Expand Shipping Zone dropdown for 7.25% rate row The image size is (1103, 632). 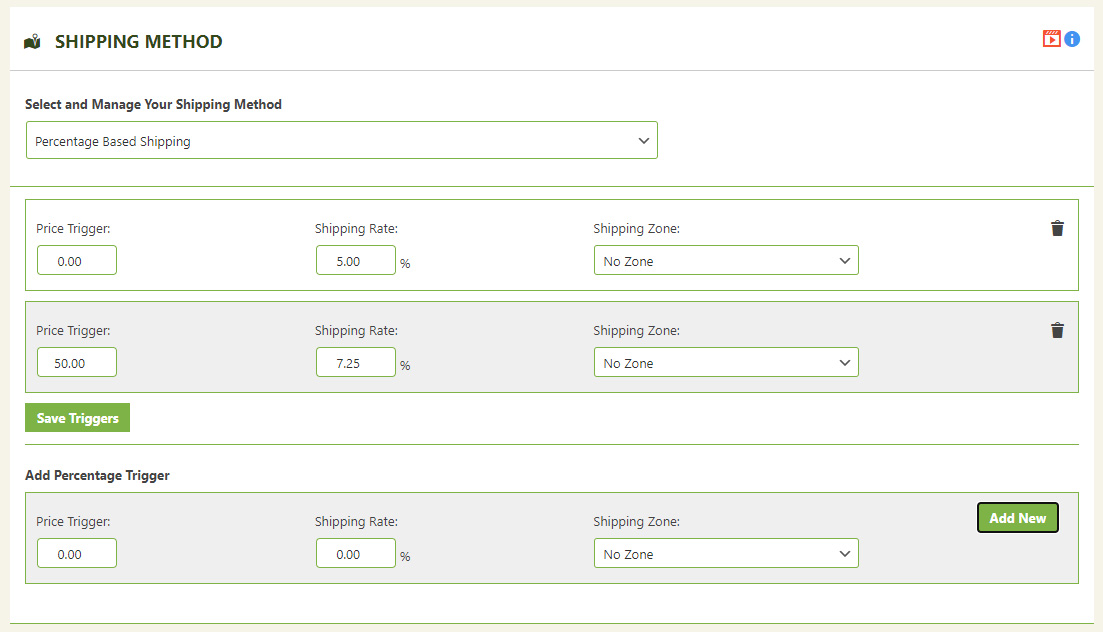[725, 363]
